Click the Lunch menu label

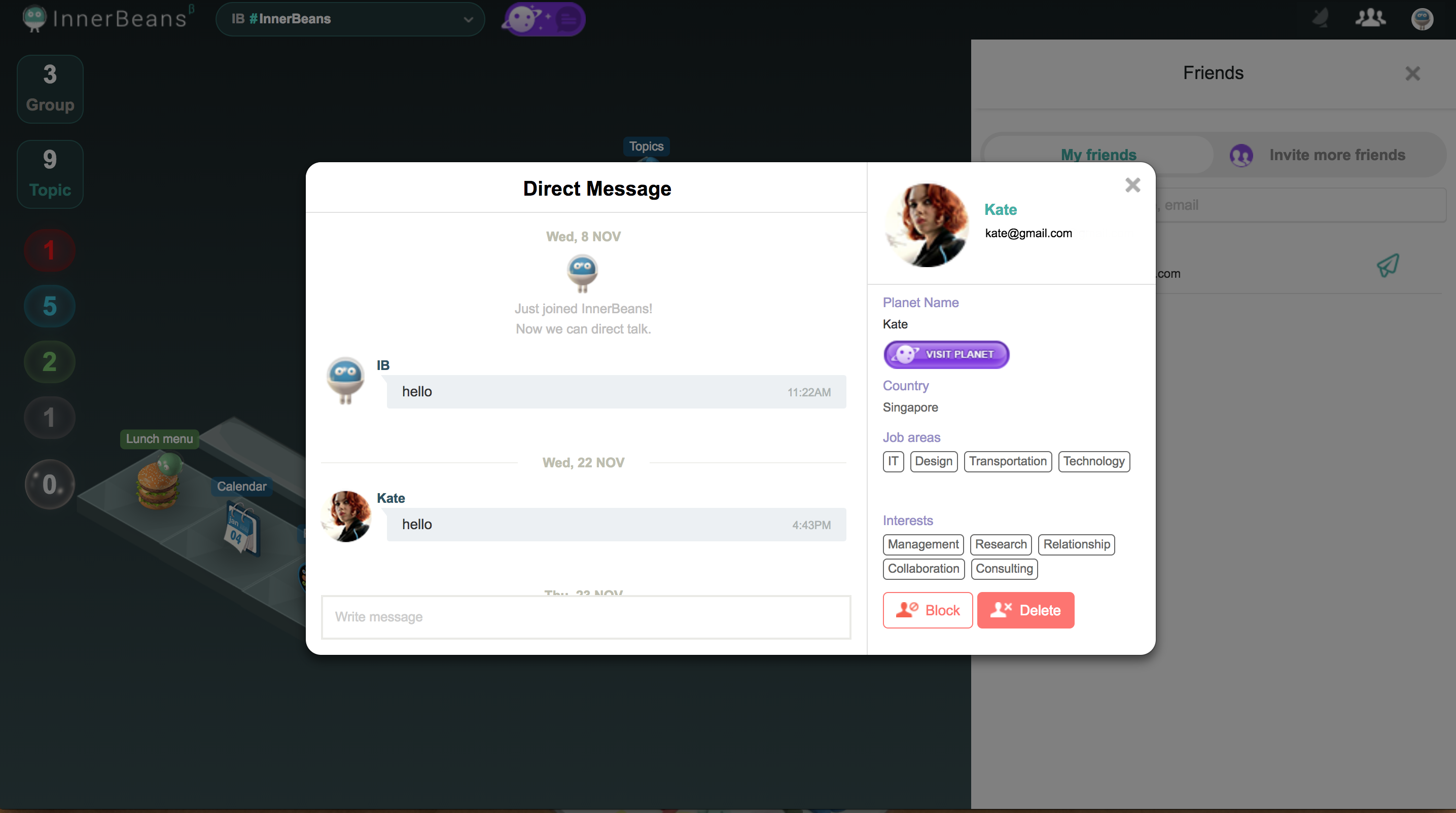click(159, 438)
